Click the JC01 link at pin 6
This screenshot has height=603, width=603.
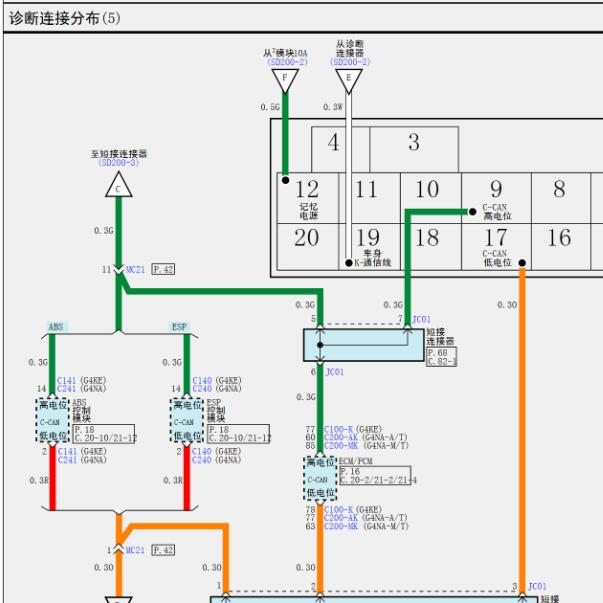335,372
